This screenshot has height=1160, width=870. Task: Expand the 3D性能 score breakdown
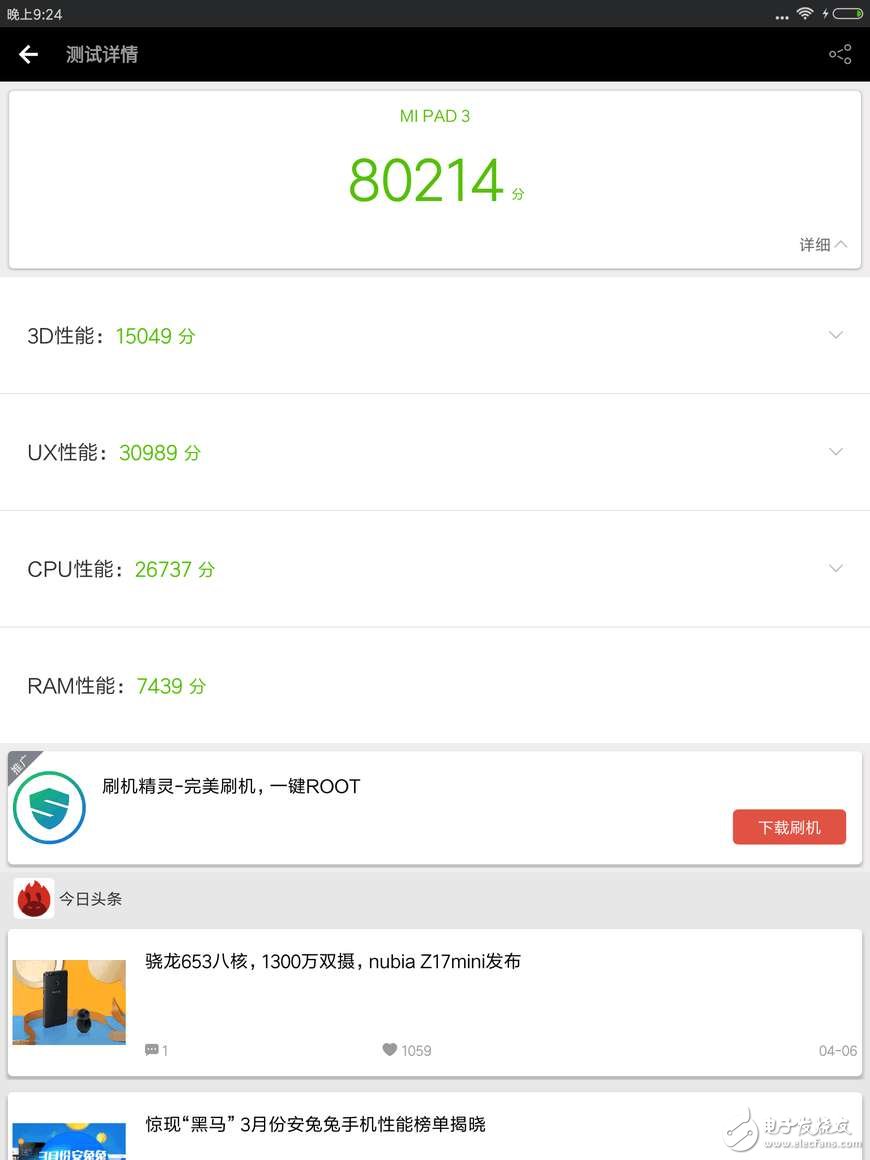(x=836, y=335)
